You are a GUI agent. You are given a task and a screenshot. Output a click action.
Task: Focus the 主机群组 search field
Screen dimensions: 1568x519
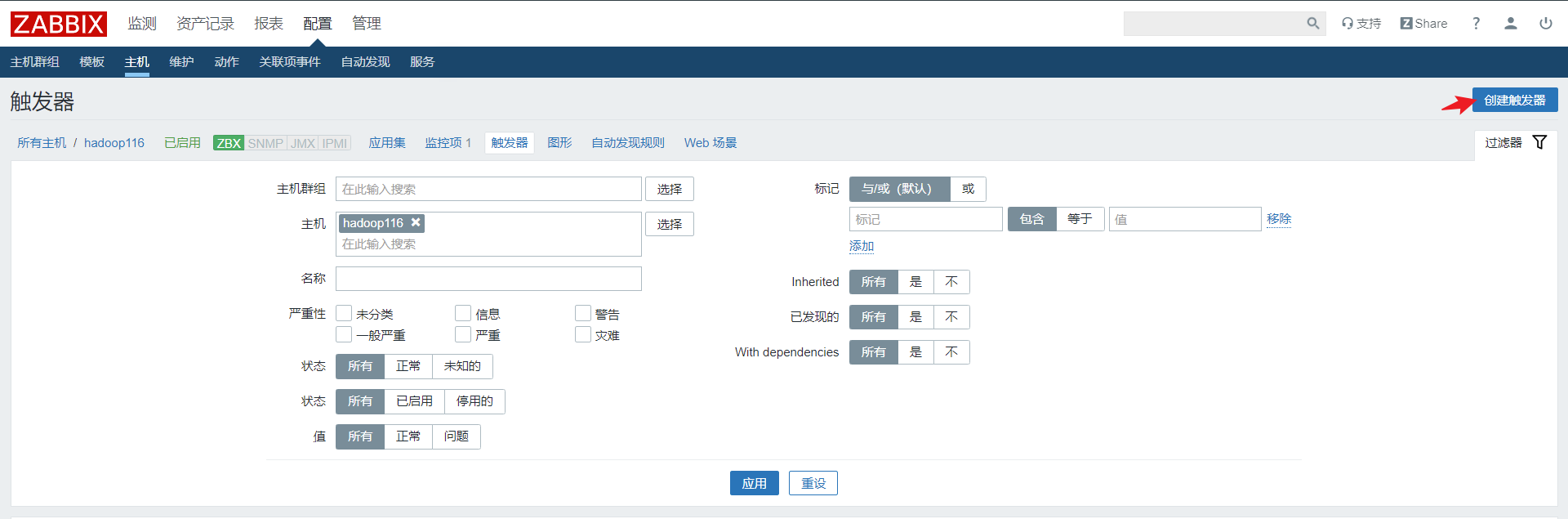tap(488, 189)
